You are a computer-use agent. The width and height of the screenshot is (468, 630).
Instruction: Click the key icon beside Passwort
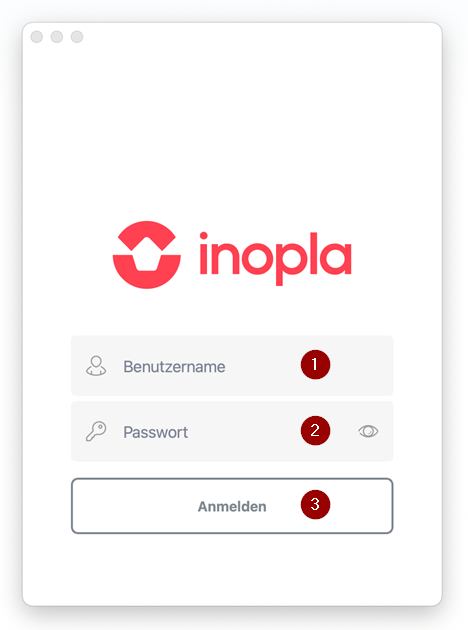[x=96, y=432]
